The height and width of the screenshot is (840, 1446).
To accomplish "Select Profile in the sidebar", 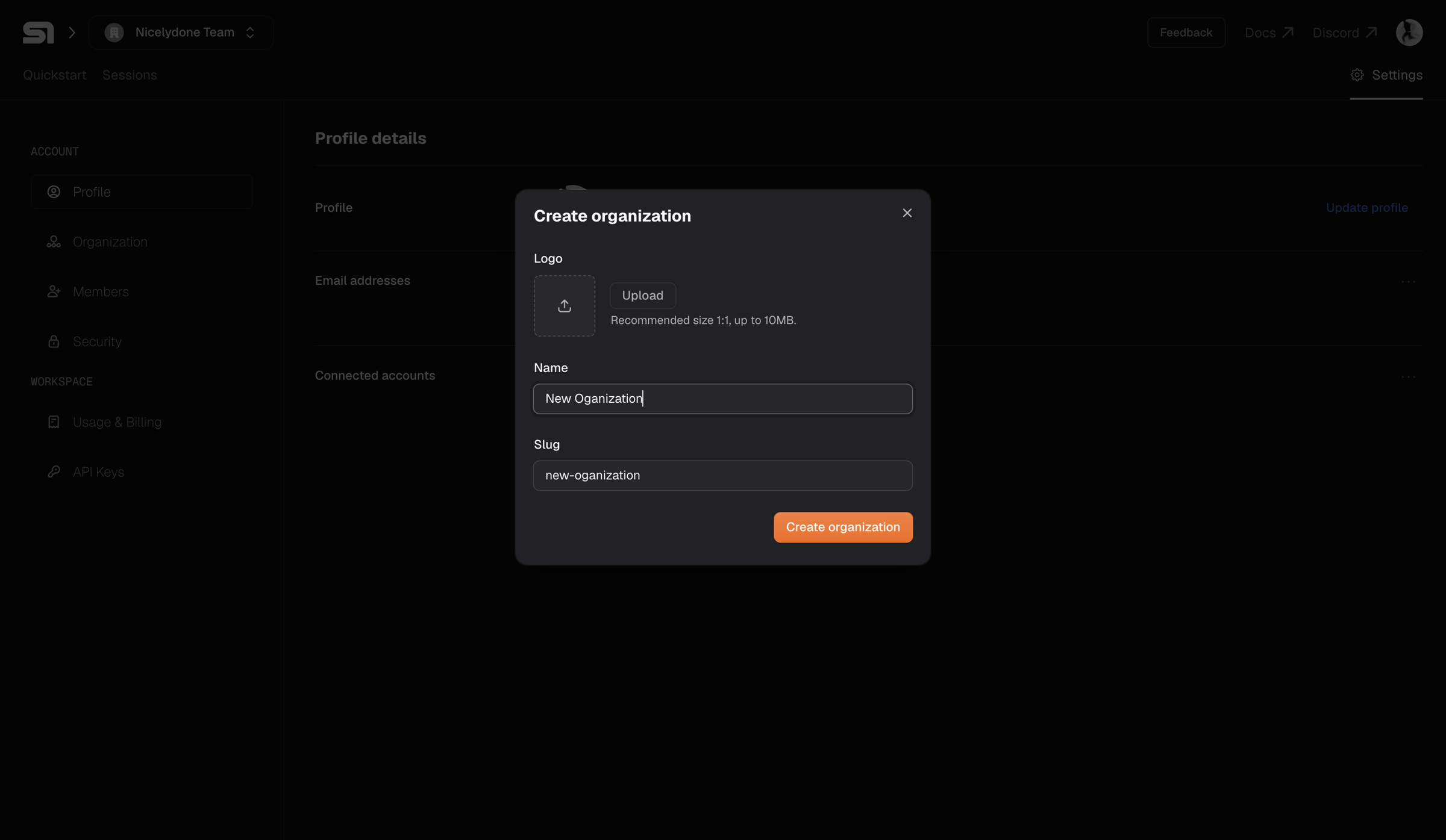I will pyautogui.click(x=142, y=192).
